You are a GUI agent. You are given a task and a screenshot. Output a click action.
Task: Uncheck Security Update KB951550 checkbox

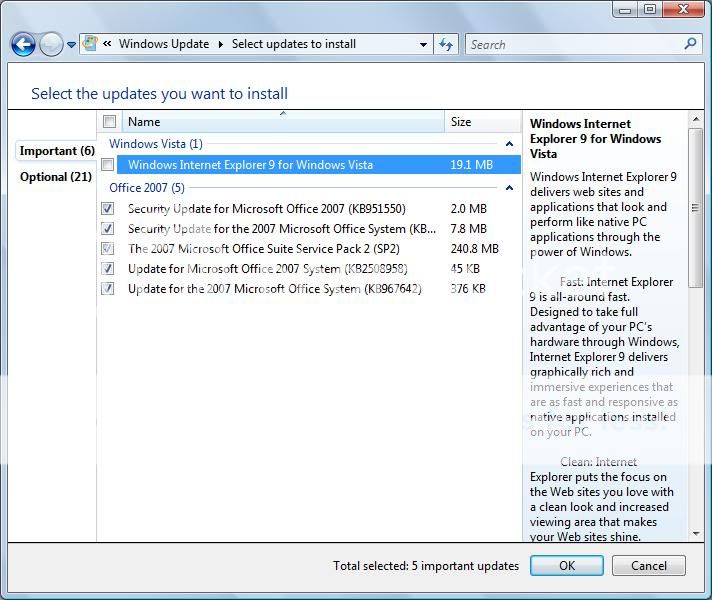pyautogui.click(x=108, y=209)
